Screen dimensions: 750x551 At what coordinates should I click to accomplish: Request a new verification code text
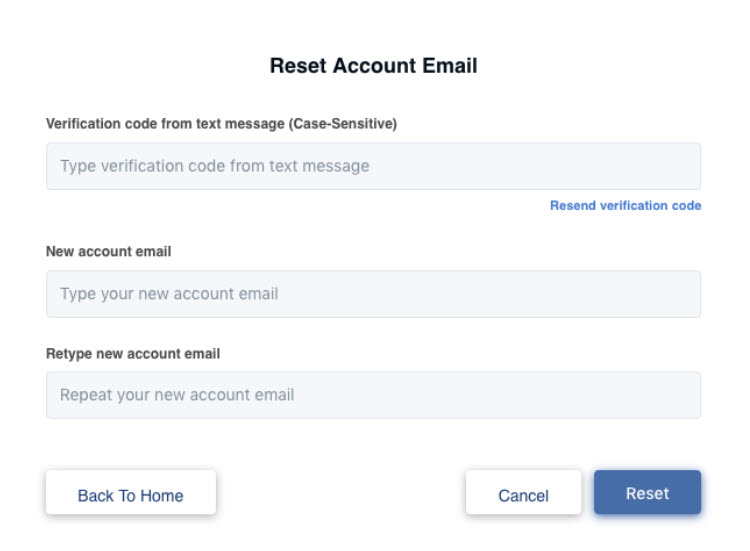(625, 206)
